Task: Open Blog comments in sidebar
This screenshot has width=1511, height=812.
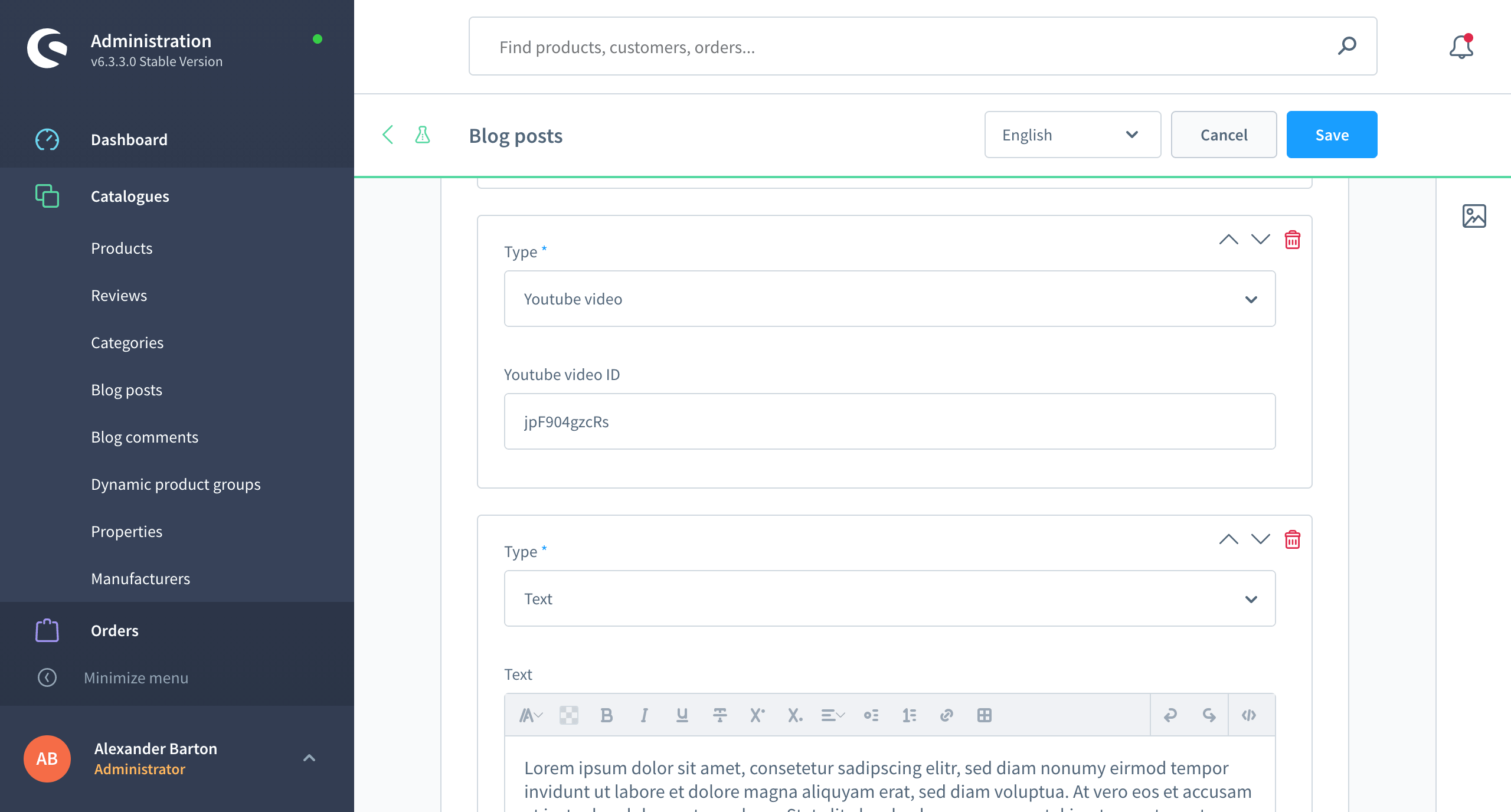Action: coord(145,437)
